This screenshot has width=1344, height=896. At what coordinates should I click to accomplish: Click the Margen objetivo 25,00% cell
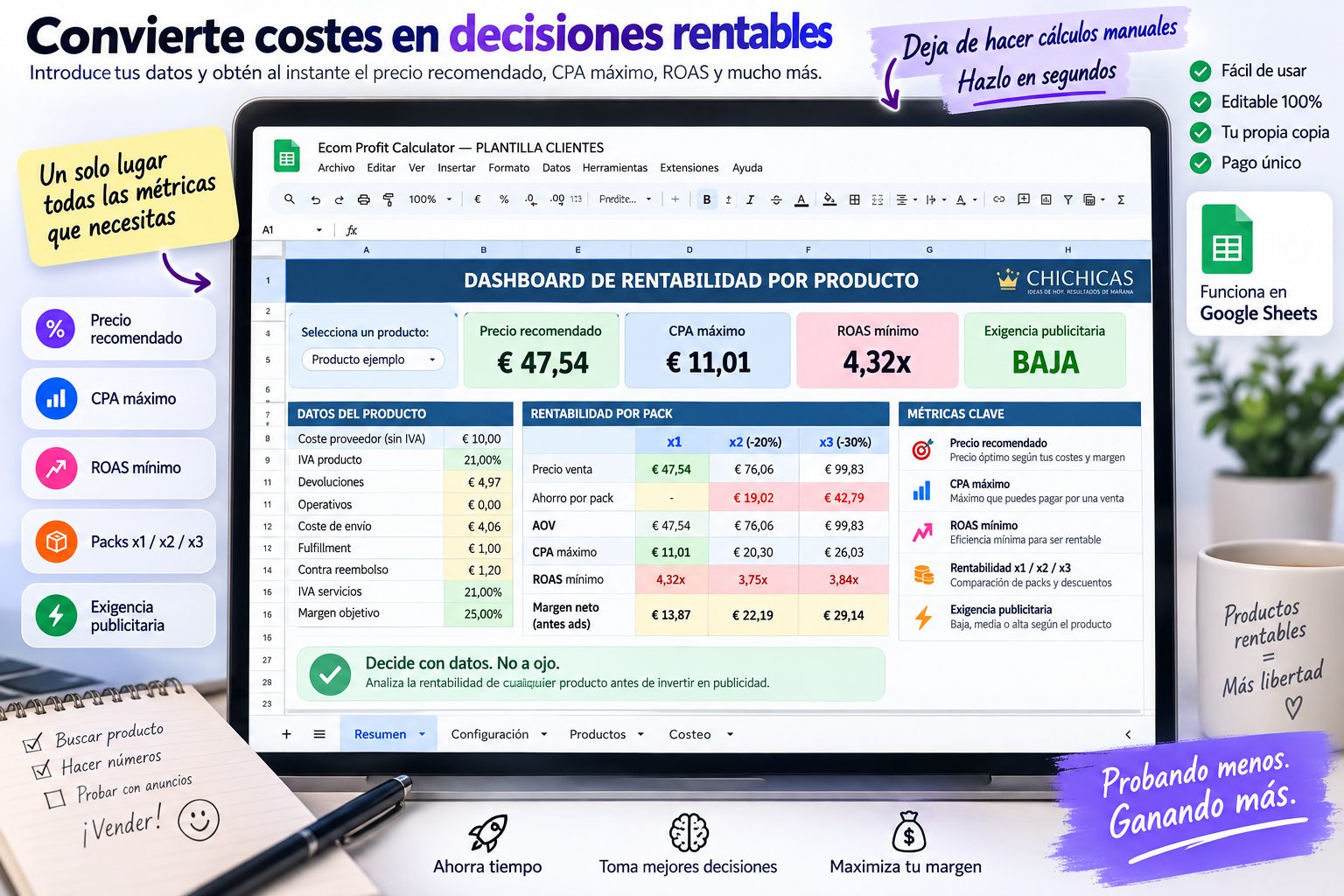[478, 614]
